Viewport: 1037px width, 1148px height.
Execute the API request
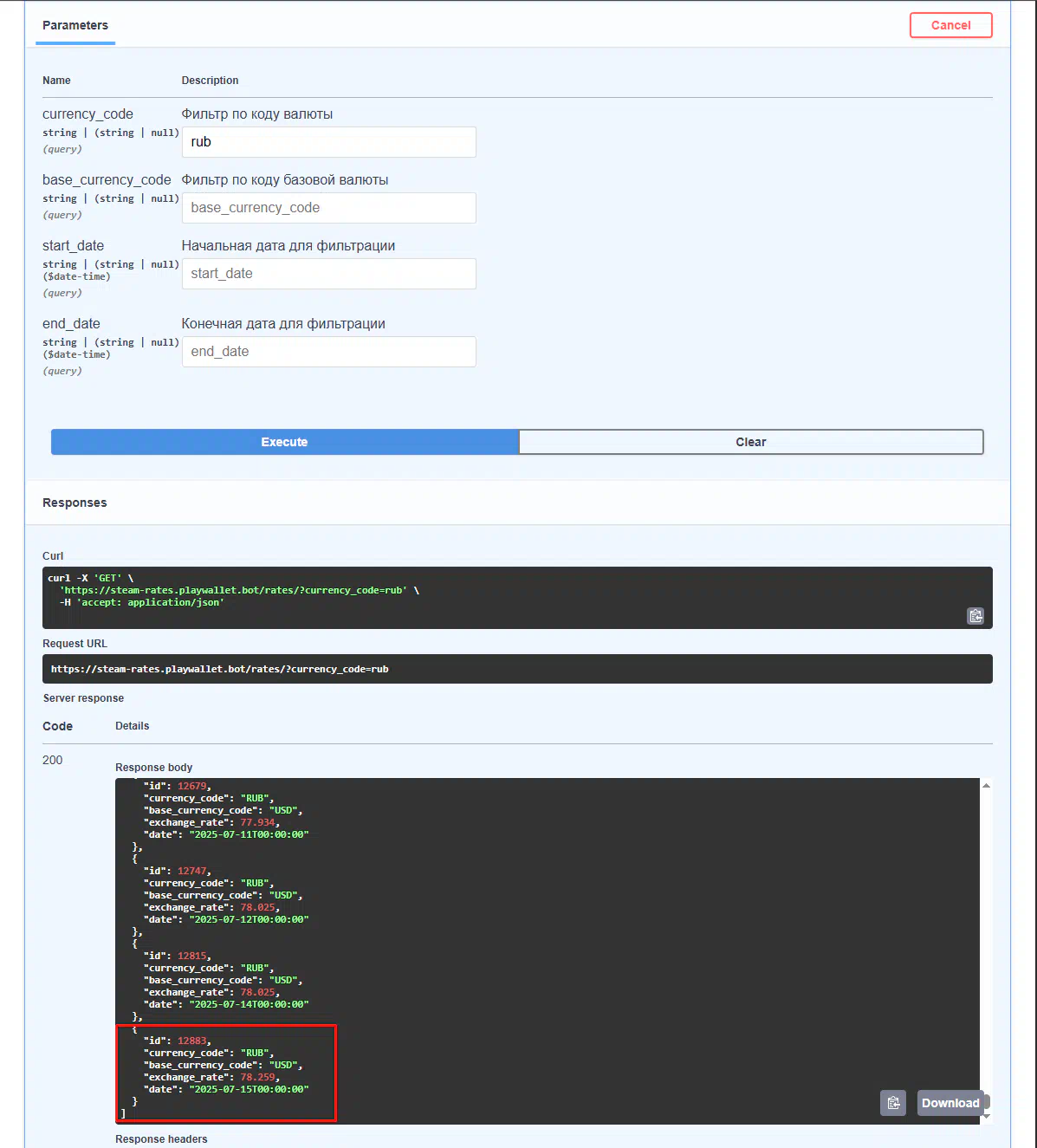click(x=284, y=442)
